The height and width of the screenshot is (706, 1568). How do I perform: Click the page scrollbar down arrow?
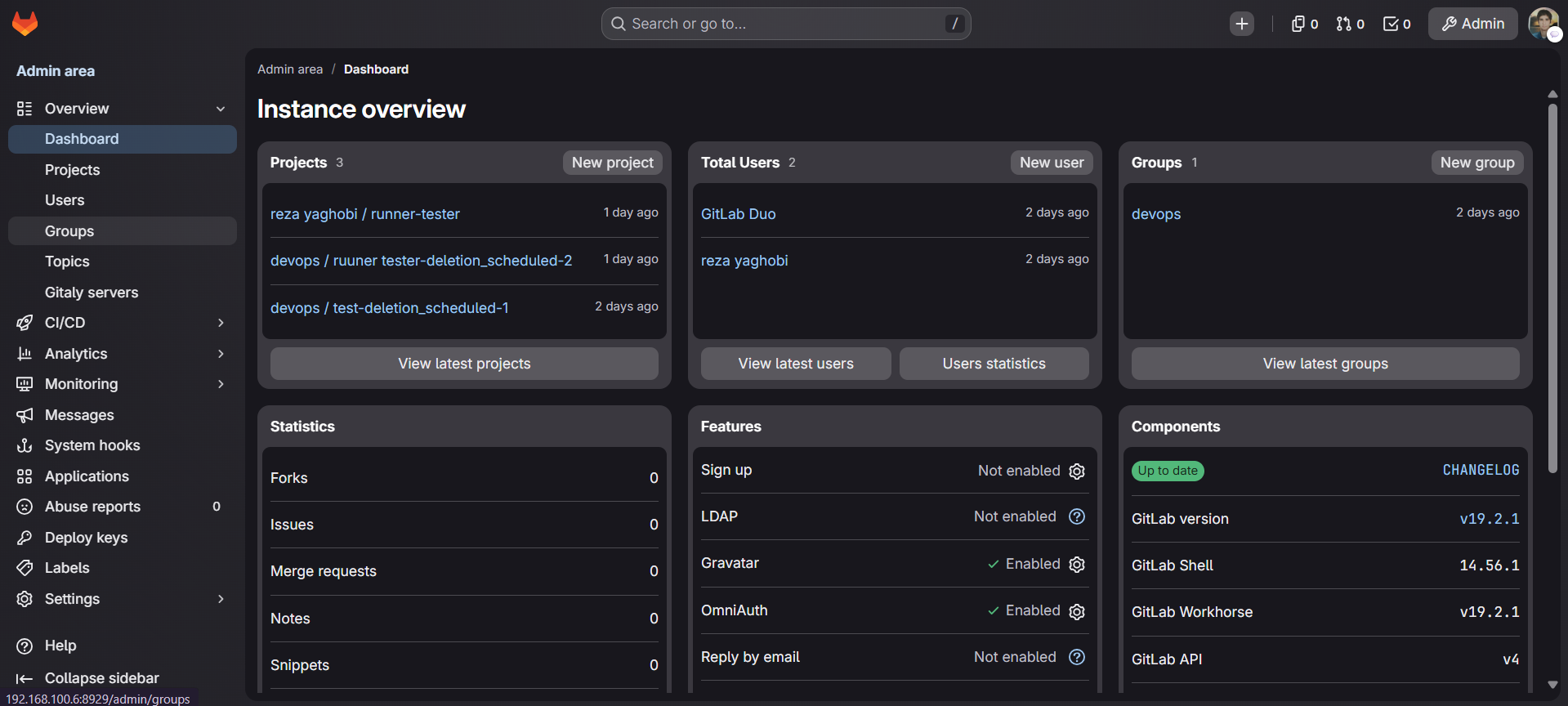click(1552, 685)
